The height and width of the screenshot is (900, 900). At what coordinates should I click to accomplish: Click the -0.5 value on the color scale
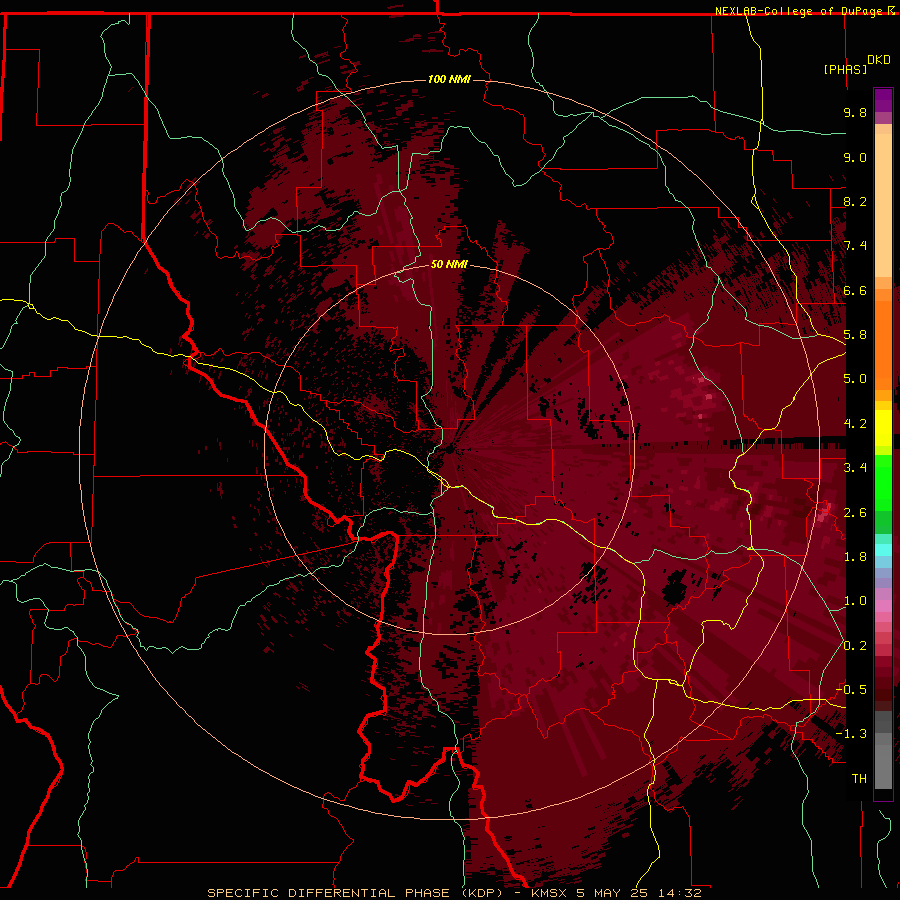click(x=851, y=690)
